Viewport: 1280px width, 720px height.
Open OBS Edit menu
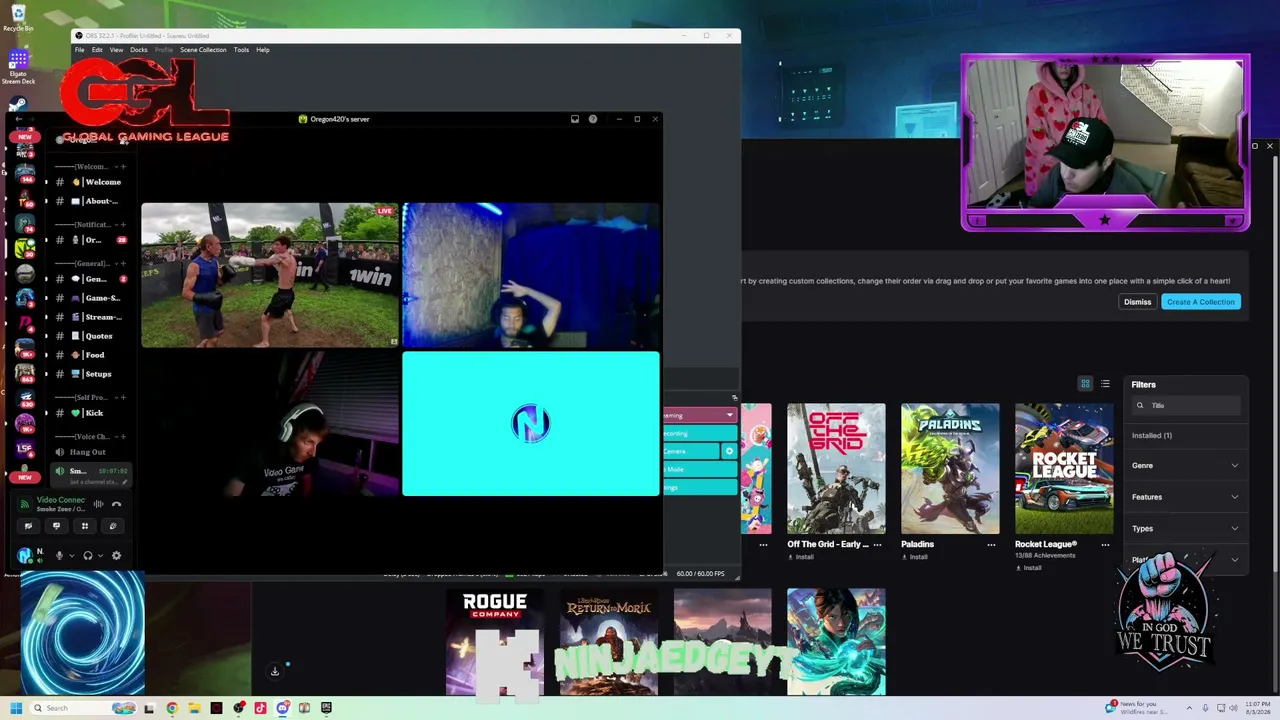coord(97,50)
